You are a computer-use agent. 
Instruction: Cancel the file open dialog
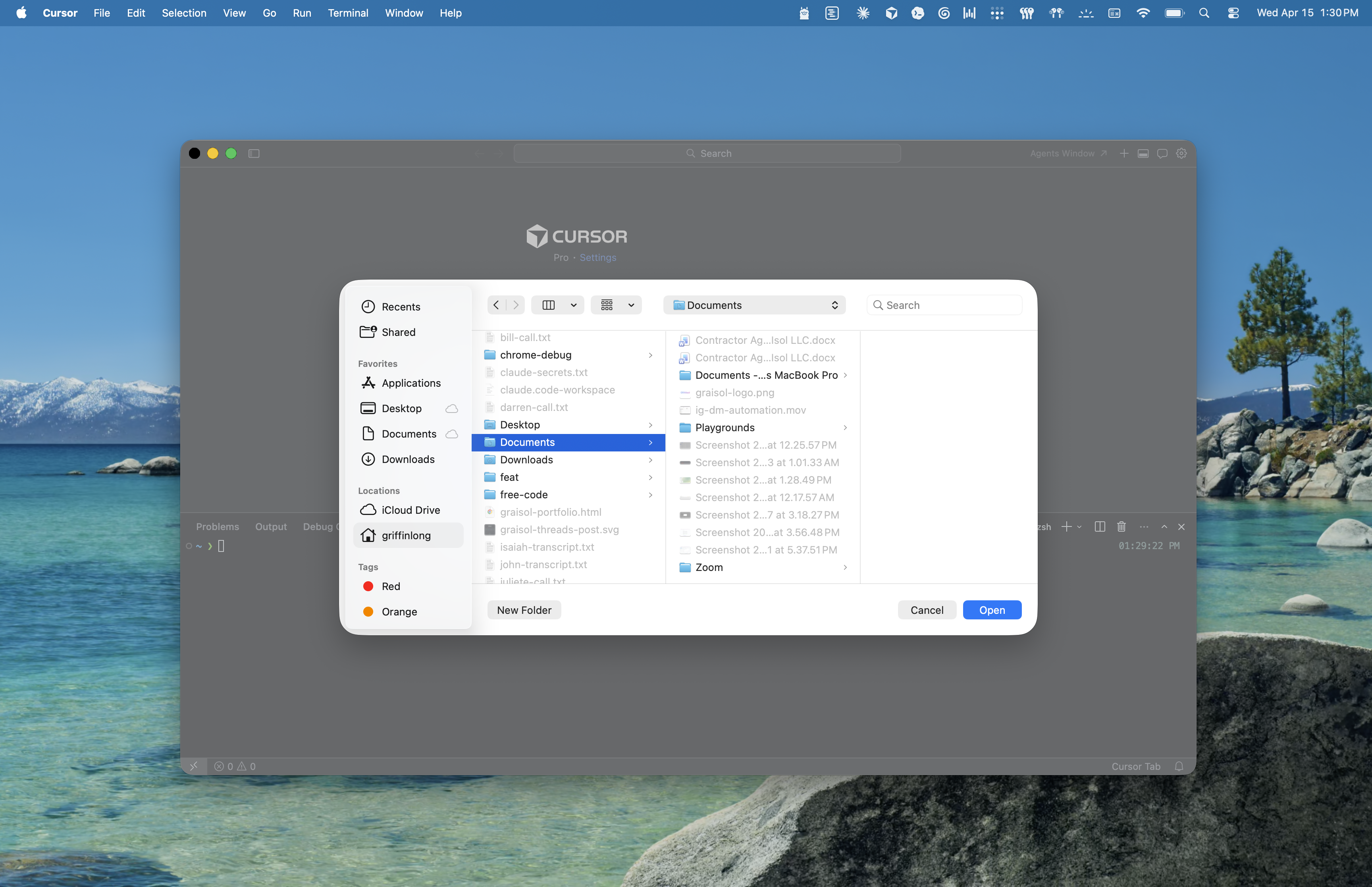[926, 609]
